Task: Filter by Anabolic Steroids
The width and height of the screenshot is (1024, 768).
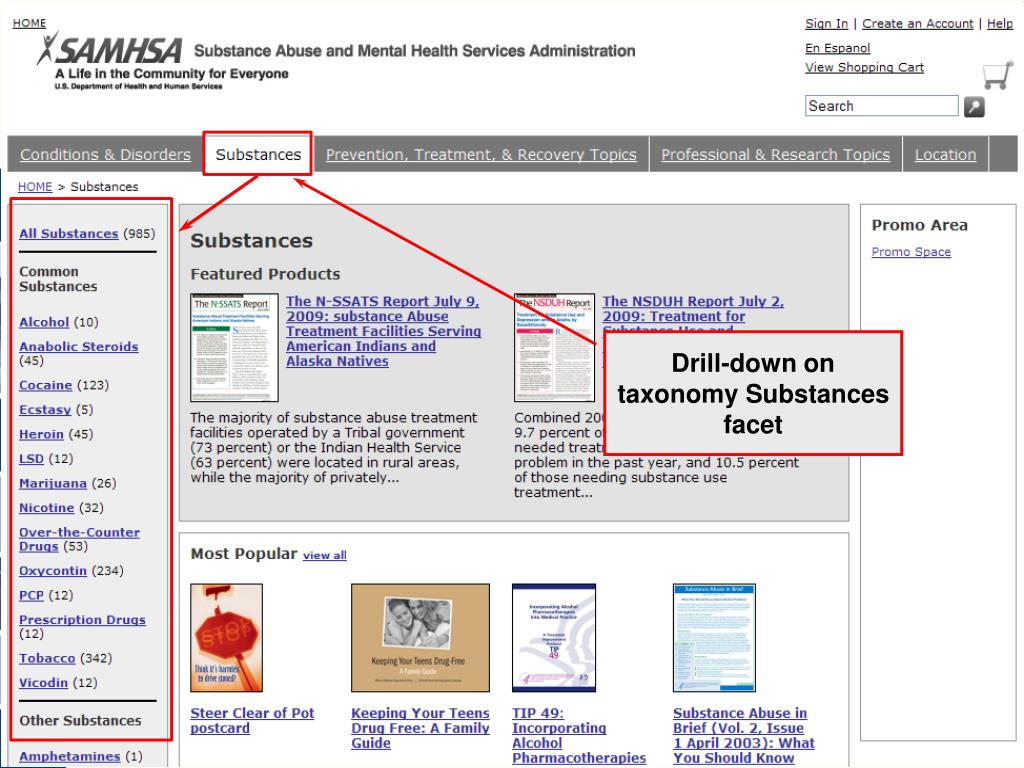Action: tap(78, 347)
